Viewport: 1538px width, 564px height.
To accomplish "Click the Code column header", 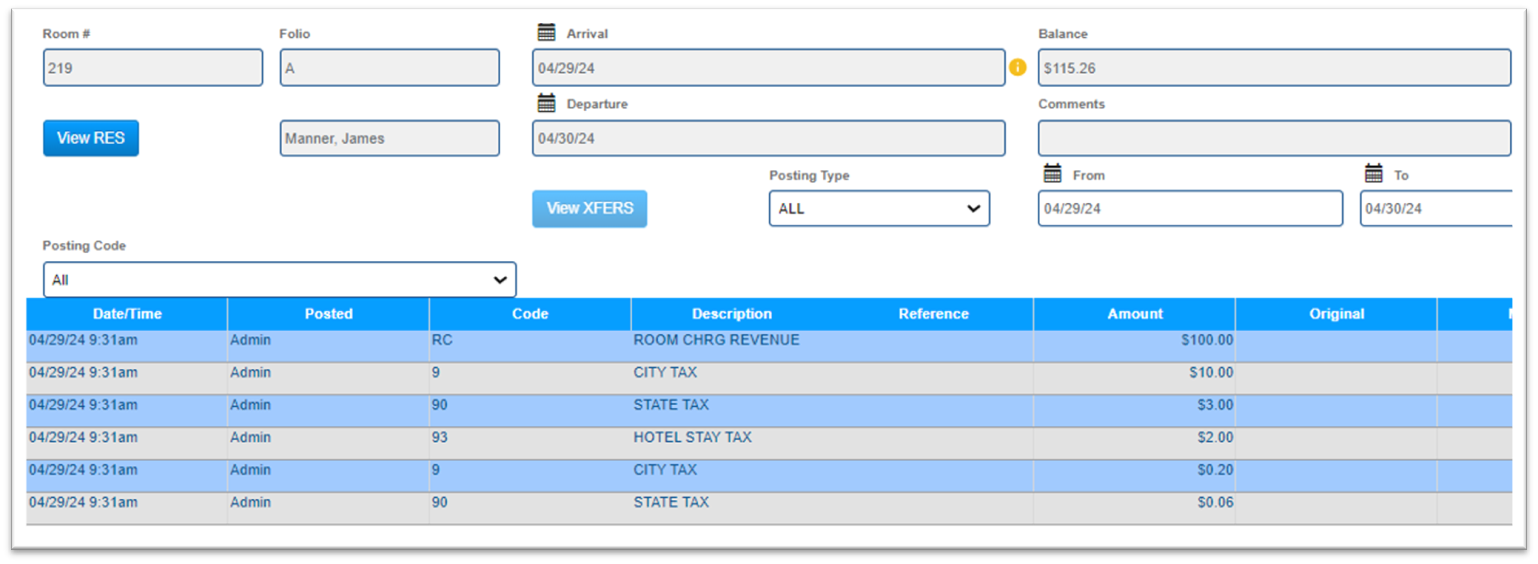I will click(x=530, y=314).
